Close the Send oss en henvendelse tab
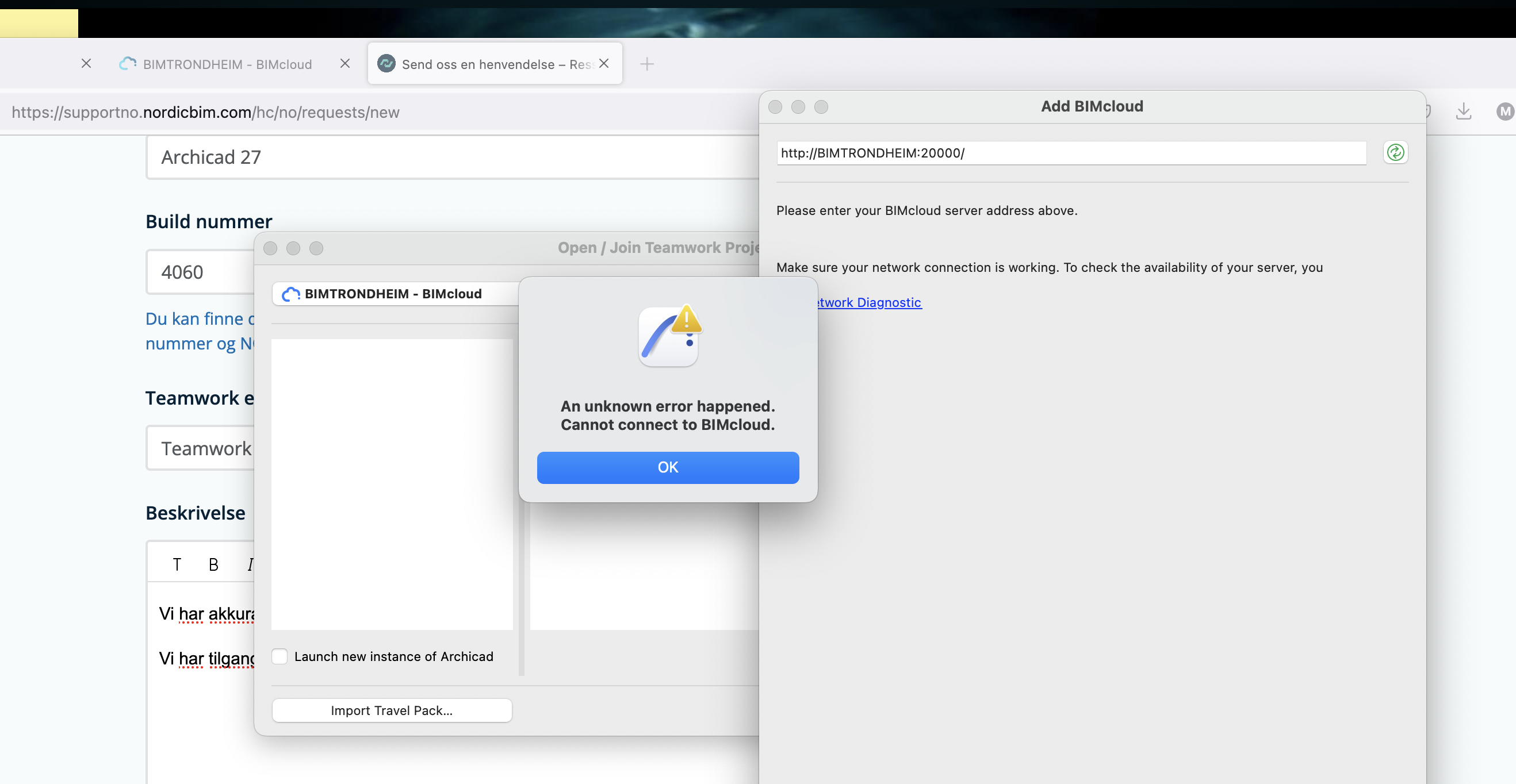The width and height of the screenshot is (1516, 784). 604,64
